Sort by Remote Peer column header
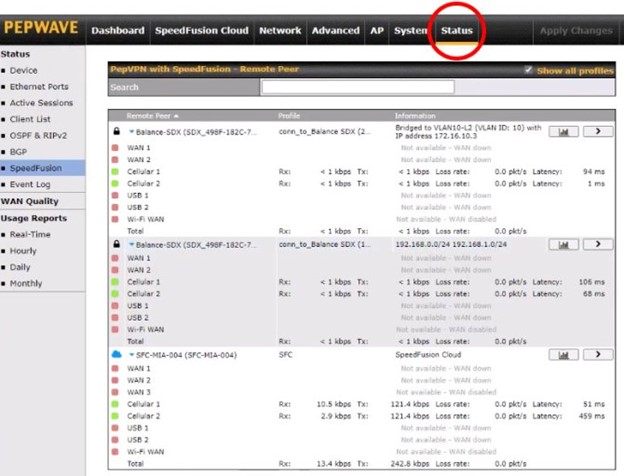The height and width of the screenshot is (476, 624). [x=147, y=116]
